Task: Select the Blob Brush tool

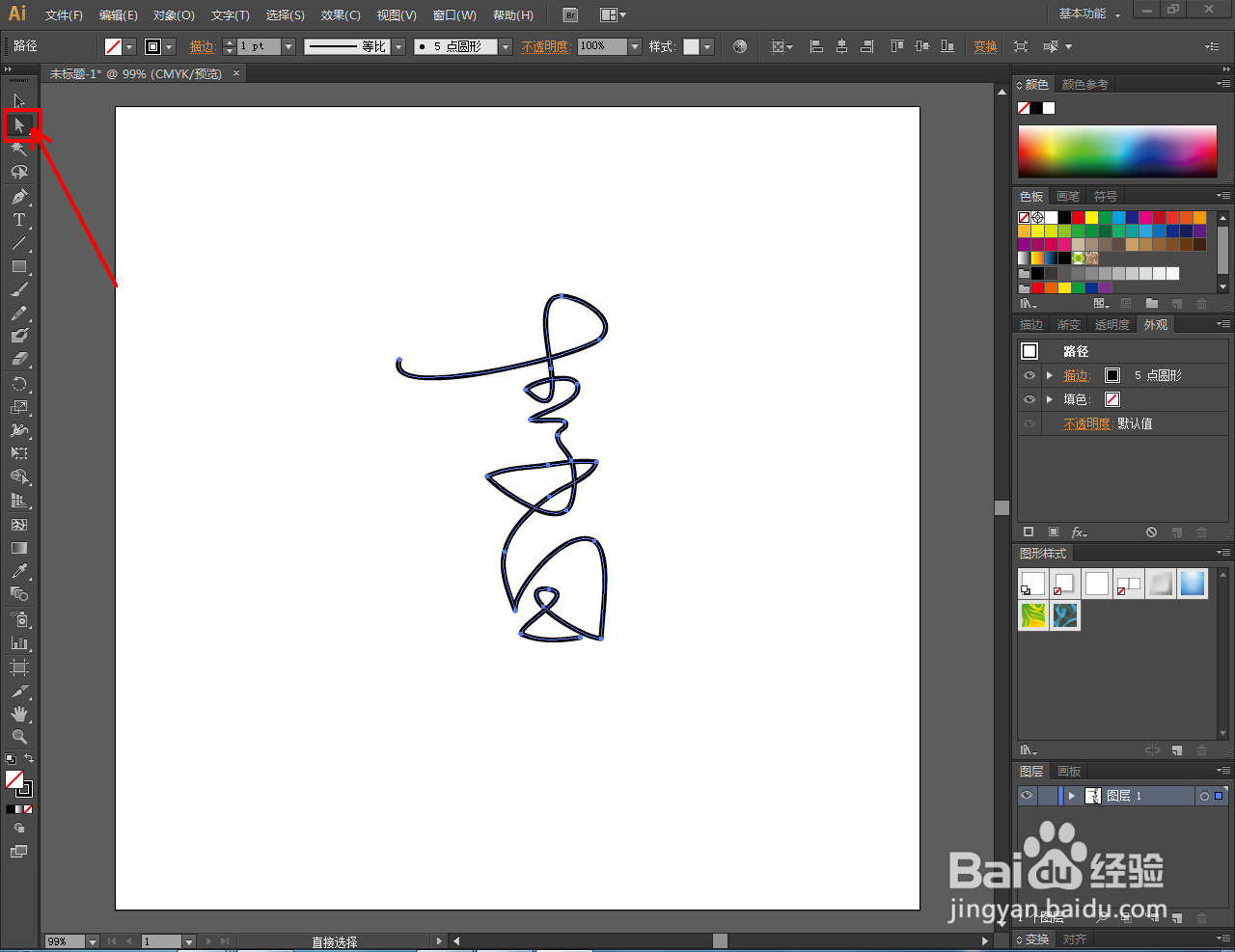Action: tap(19, 336)
